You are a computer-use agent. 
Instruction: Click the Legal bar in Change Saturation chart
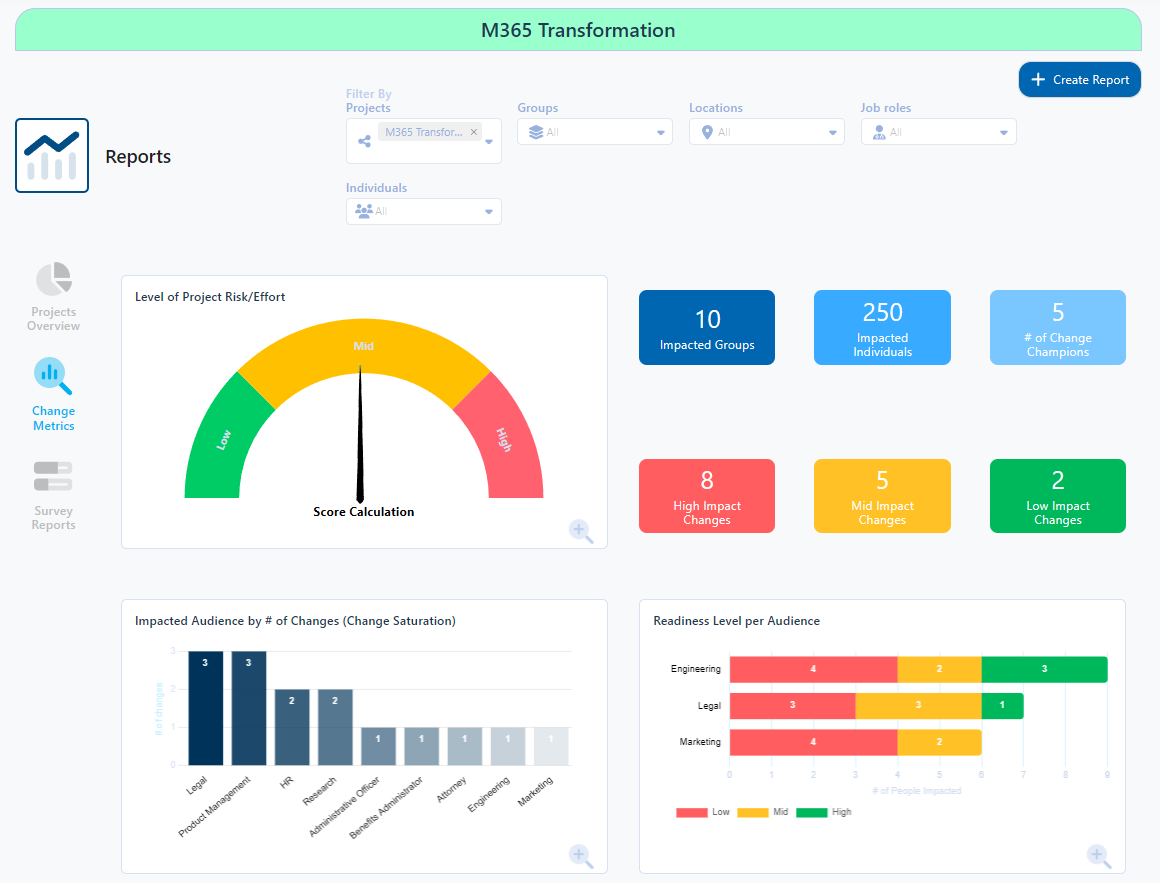(x=205, y=707)
